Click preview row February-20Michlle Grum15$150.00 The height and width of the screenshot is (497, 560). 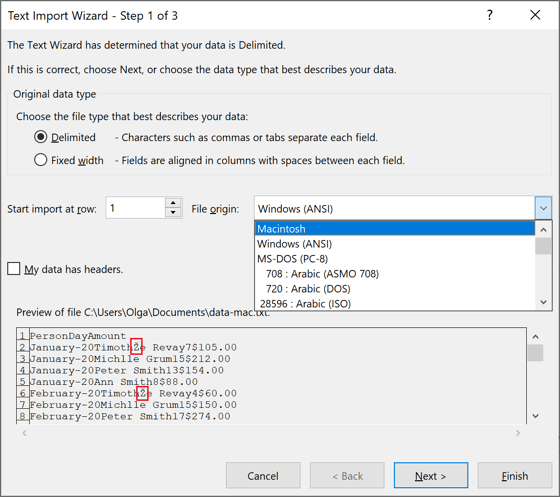coord(133,405)
